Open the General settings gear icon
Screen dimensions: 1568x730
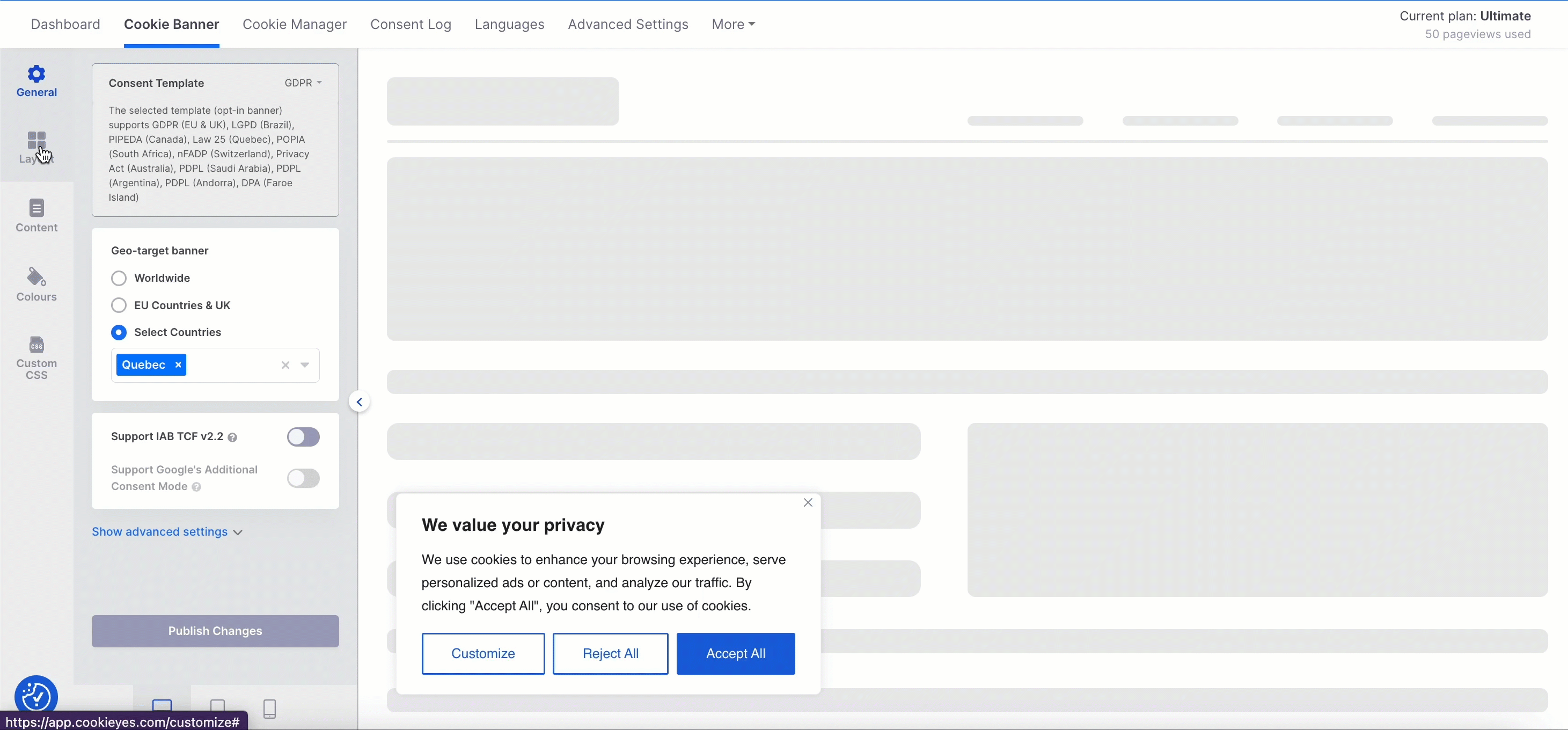tap(36, 74)
